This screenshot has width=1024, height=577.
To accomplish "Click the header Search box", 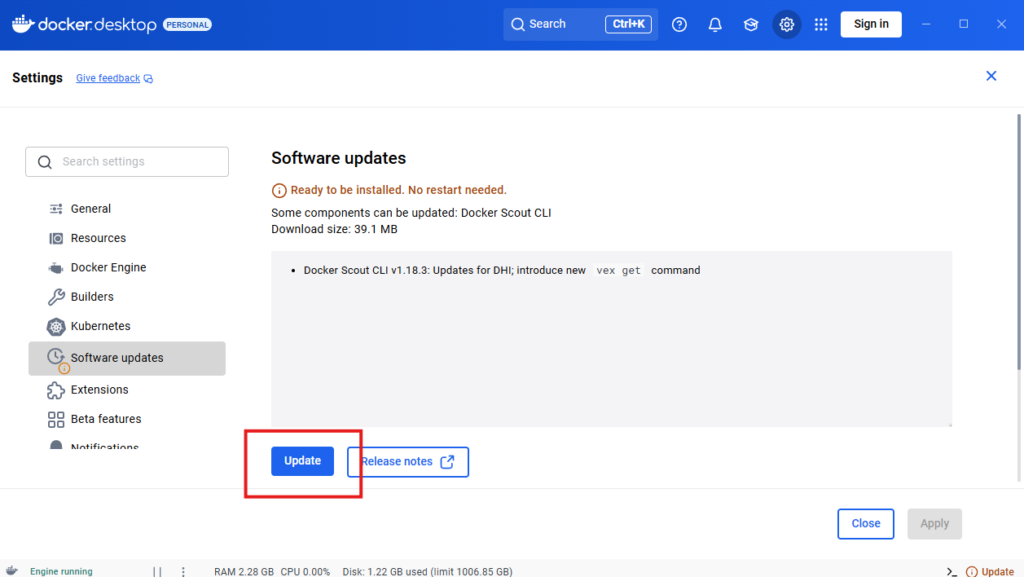I will click(580, 24).
